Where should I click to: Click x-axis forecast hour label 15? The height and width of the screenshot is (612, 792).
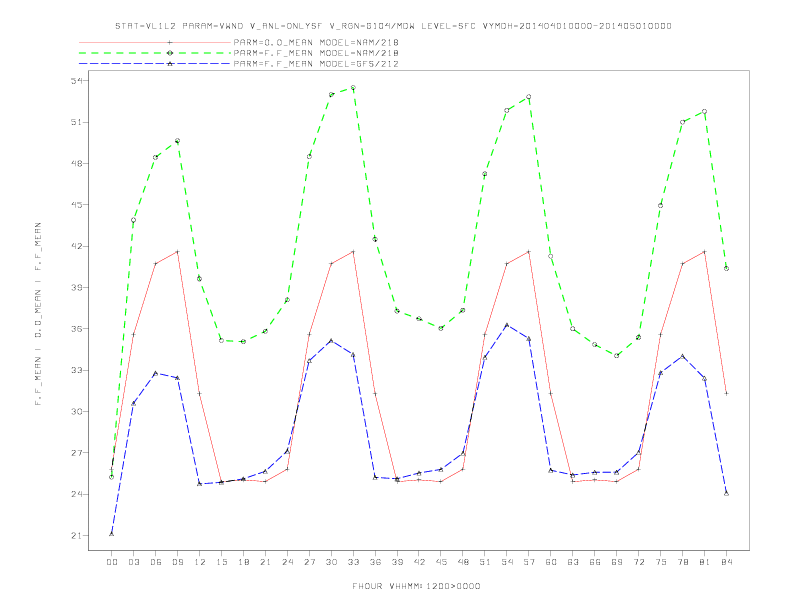pos(221,562)
